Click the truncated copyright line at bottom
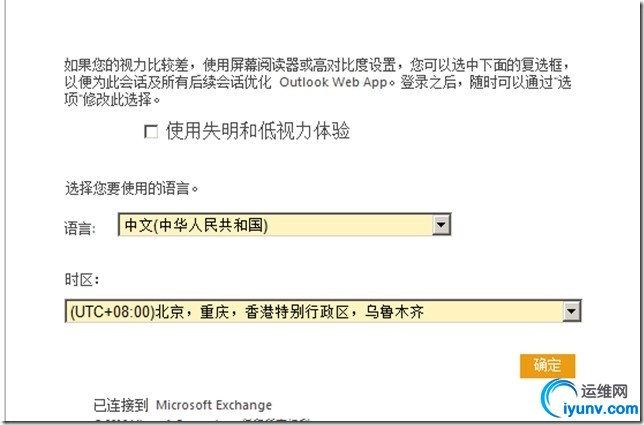 click(x=201, y=421)
